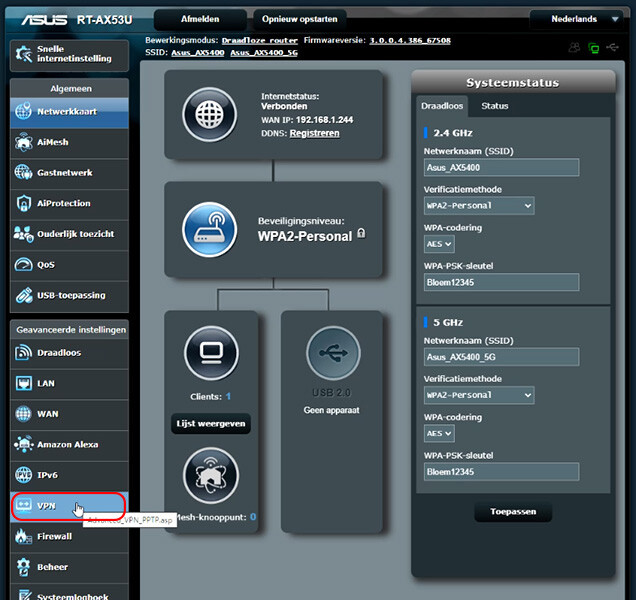
Task: Click the users status icon at top right
Action: click(x=574, y=47)
